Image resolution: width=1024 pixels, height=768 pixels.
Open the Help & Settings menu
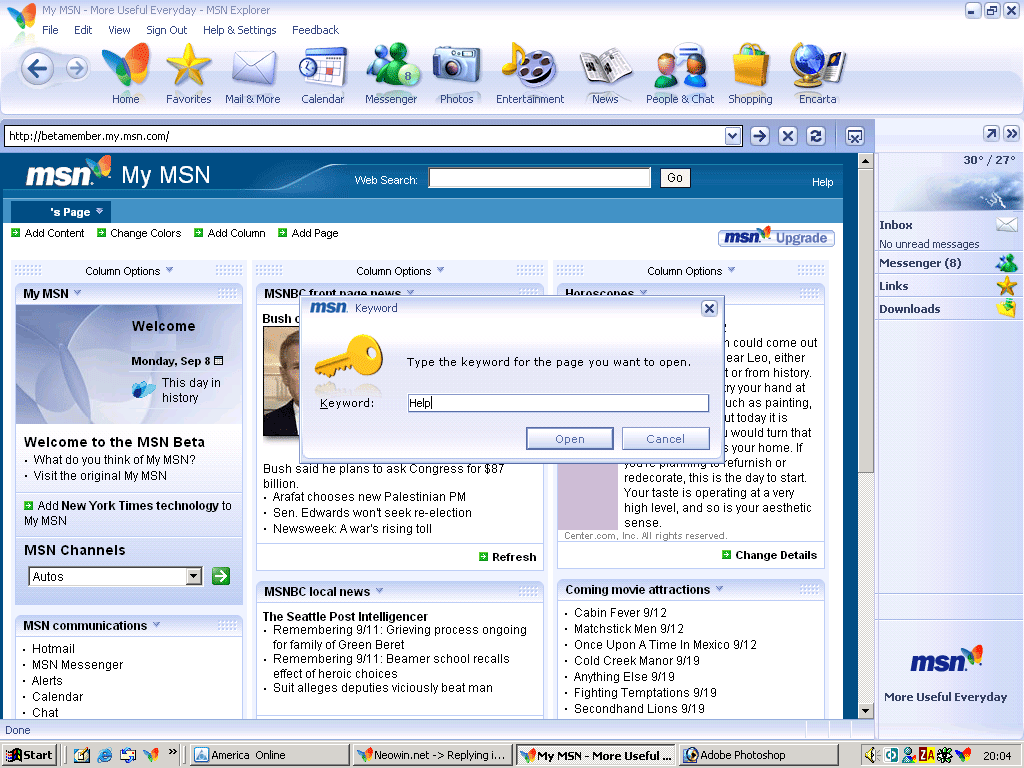(x=240, y=30)
